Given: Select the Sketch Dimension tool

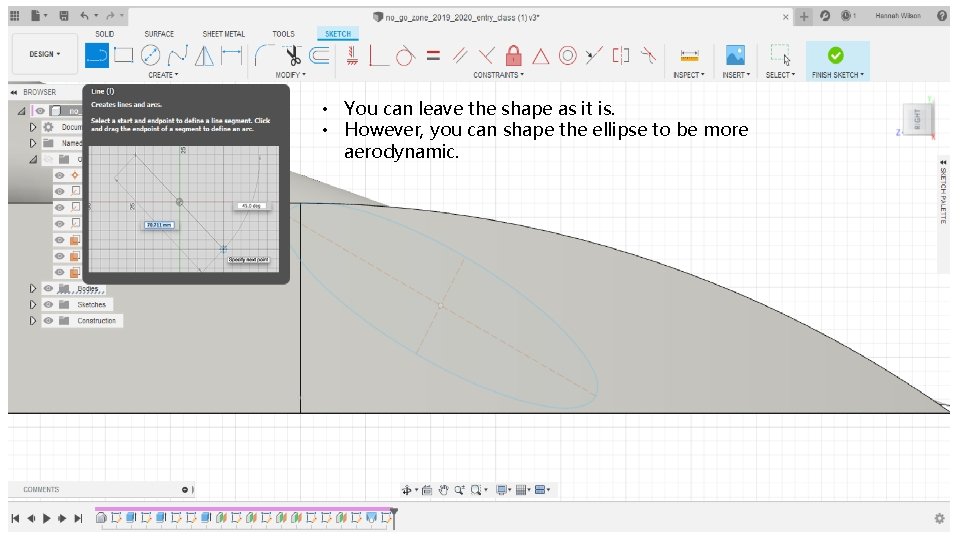Looking at the screenshot, I should 231,56.
